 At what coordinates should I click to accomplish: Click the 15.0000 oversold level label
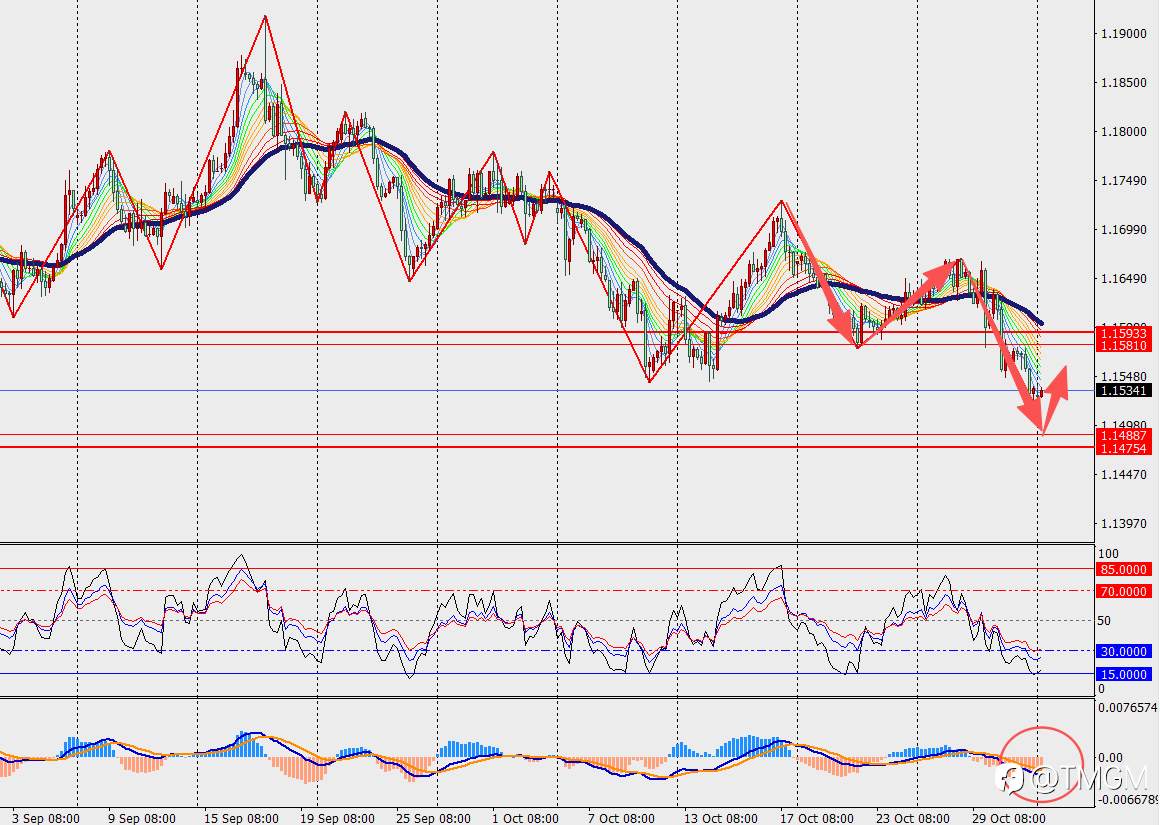coord(1124,674)
